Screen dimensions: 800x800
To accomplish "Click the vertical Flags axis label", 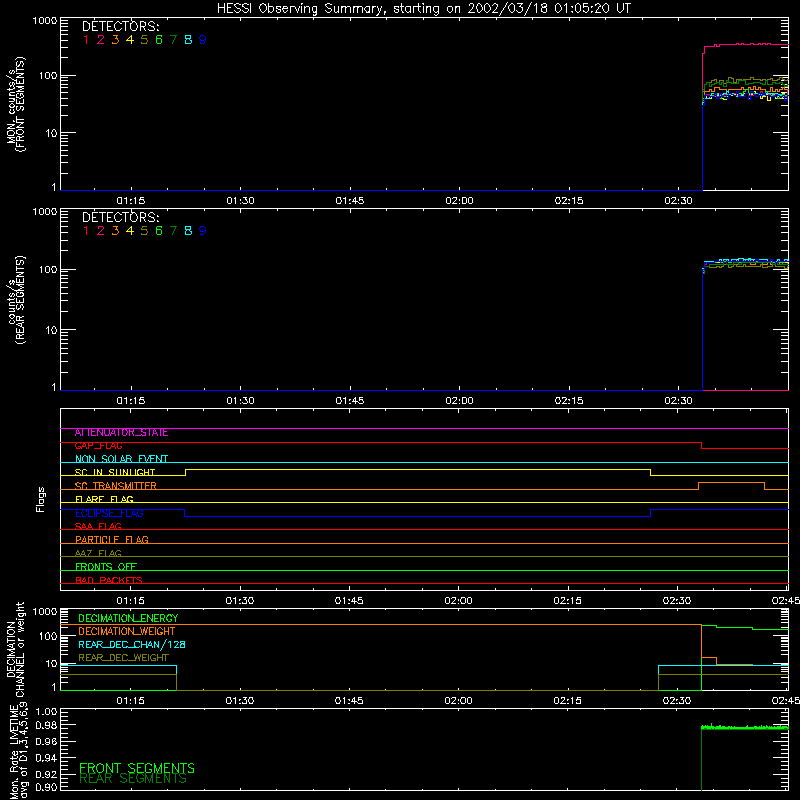I will coord(41,499).
